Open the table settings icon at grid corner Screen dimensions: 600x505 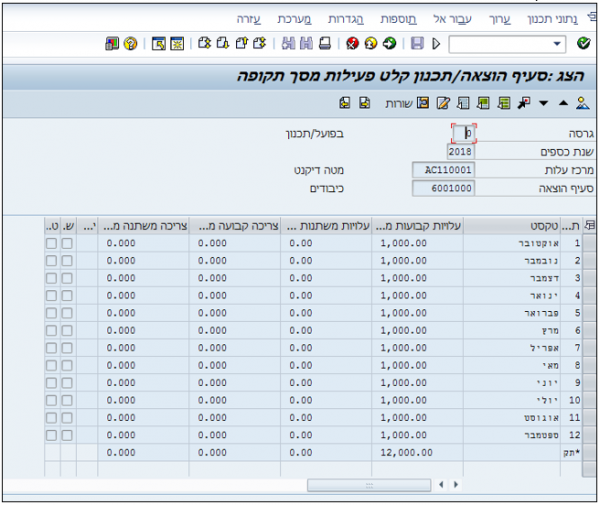pyautogui.click(x=590, y=226)
